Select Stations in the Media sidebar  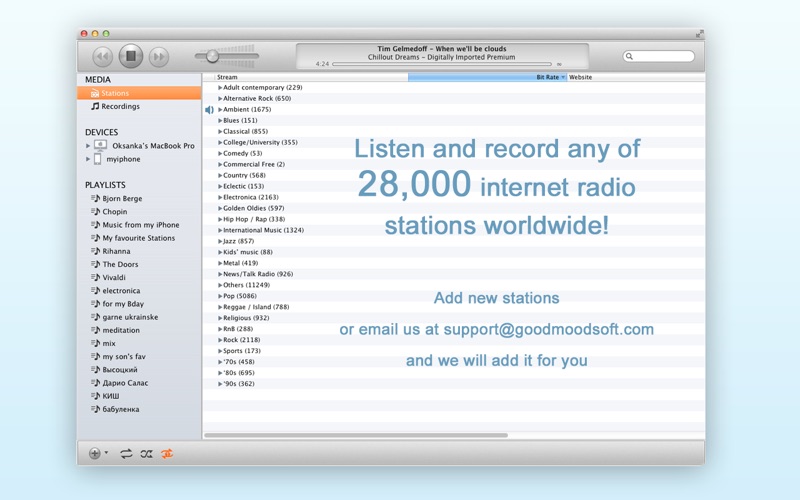coord(115,93)
